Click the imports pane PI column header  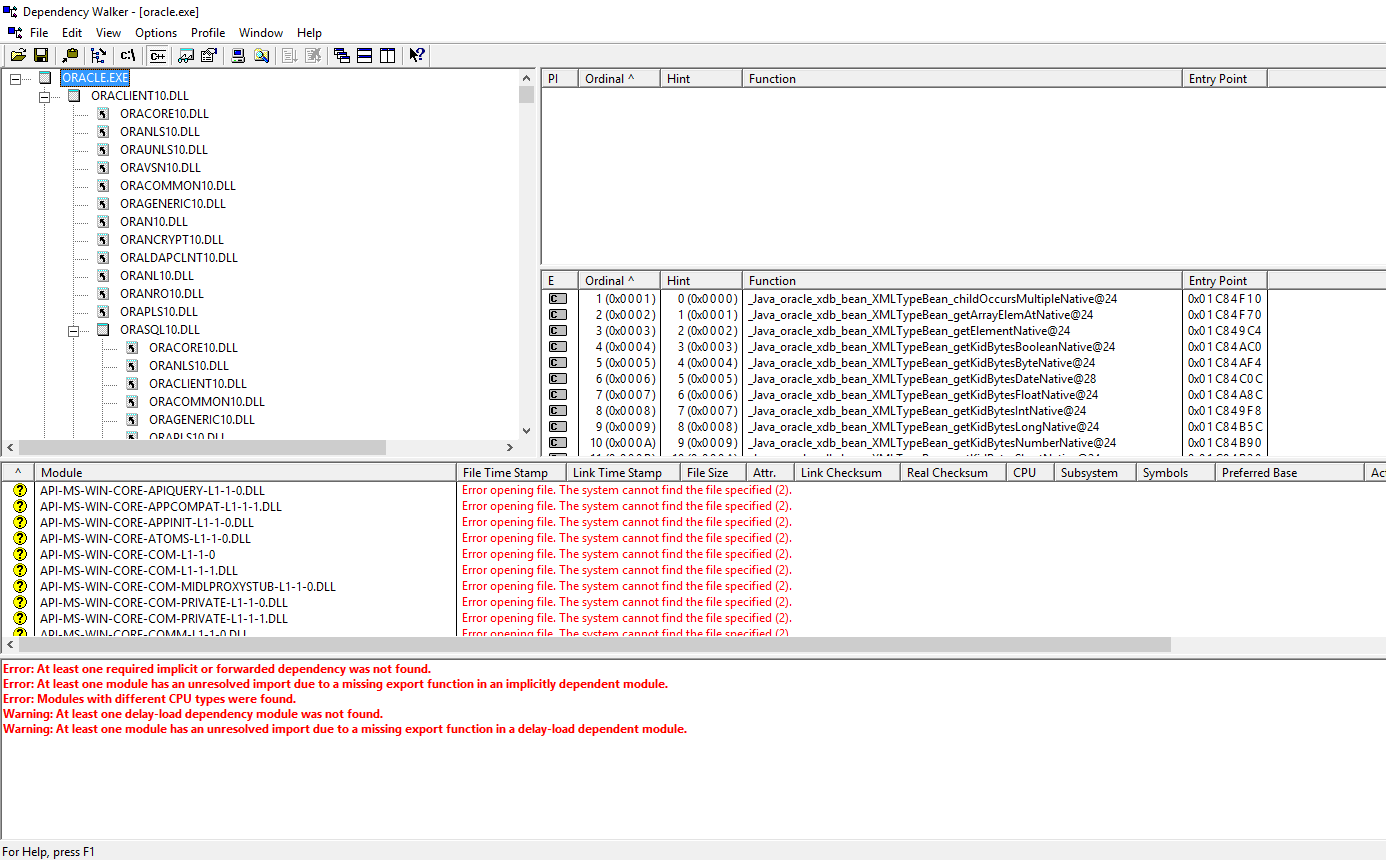(559, 79)
